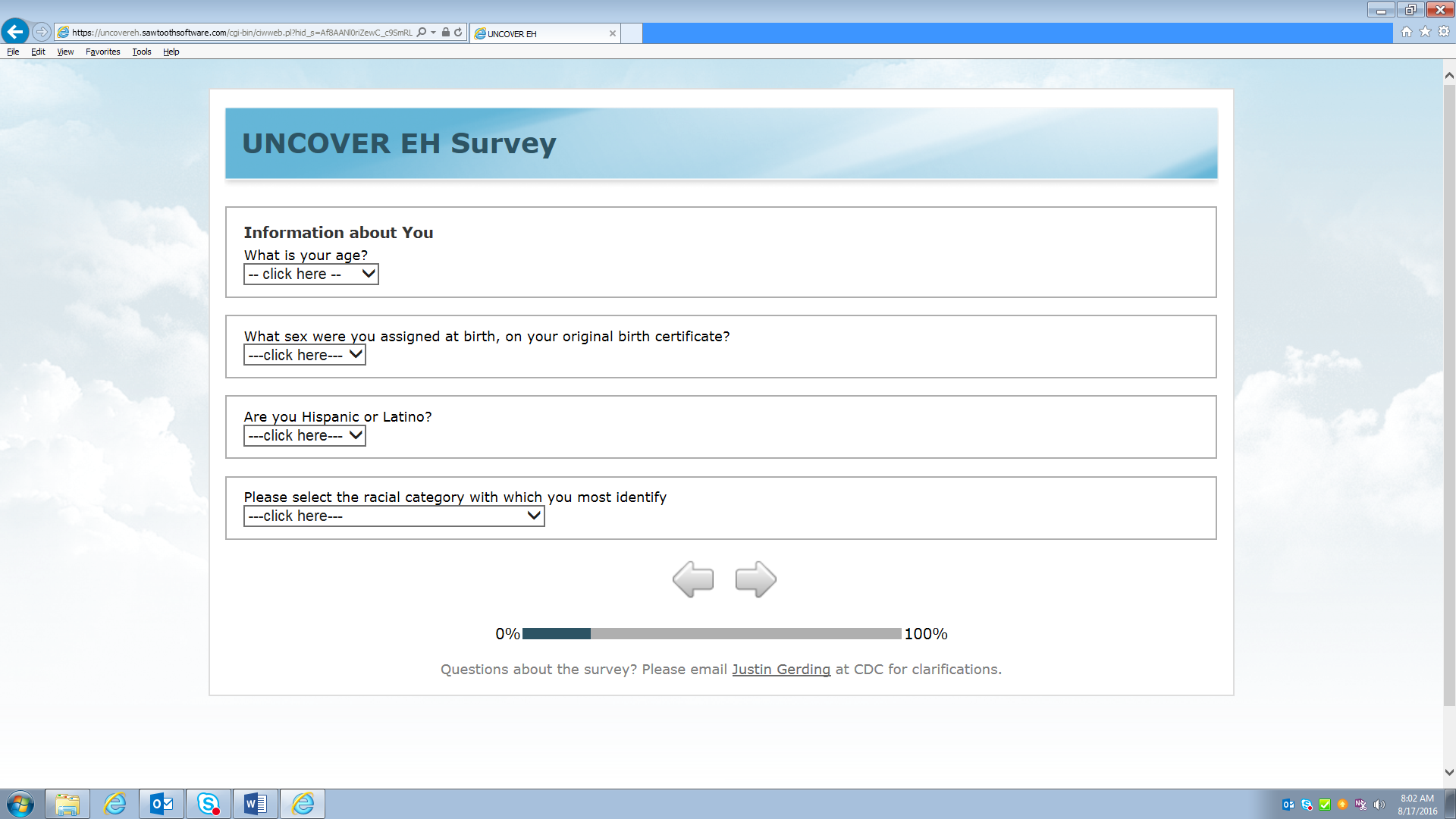Open the Tools menu
1456x819 pixels.
click(141, 52)
